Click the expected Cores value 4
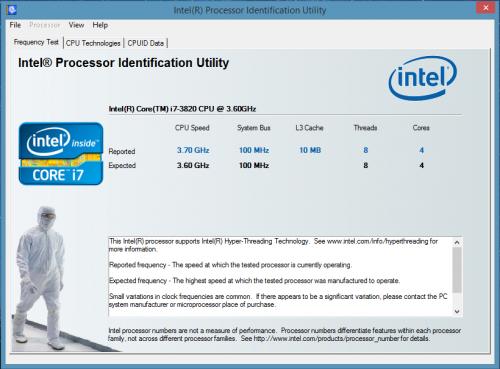Image resolution: width=500 pixels, height=369 pixels. tap(421, 165)
